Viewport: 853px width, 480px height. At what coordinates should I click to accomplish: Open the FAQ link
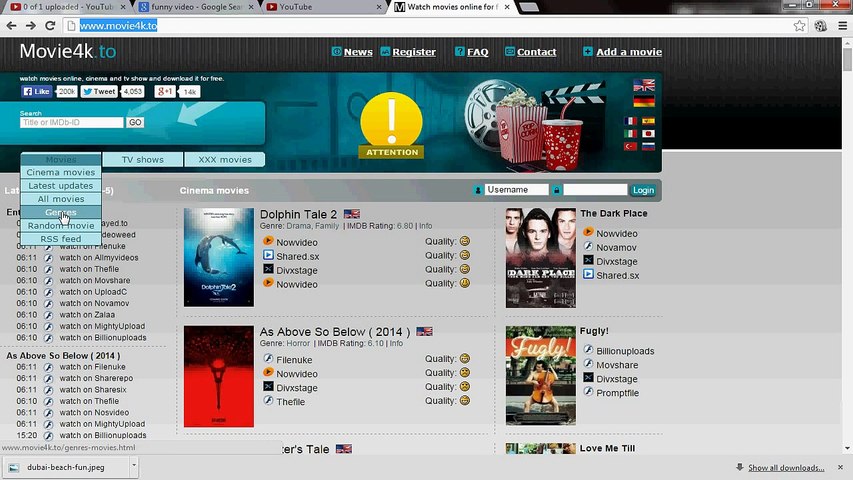477,52
